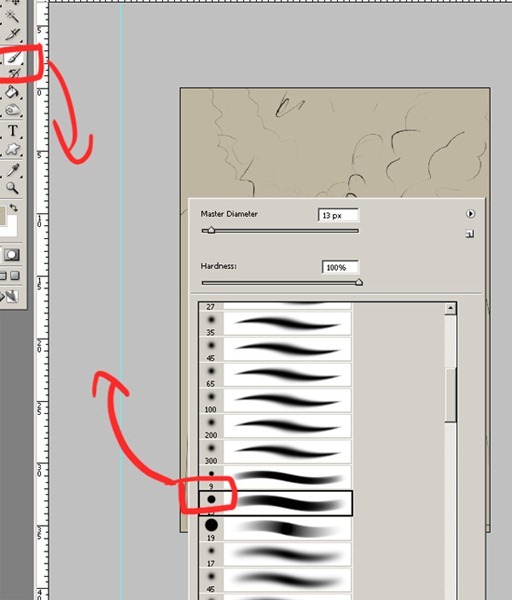Viewport: 512px width, 600px height.
Task: Click the Master Diameter slider handle
Action: pyautogui.click(x=211, y=230)
